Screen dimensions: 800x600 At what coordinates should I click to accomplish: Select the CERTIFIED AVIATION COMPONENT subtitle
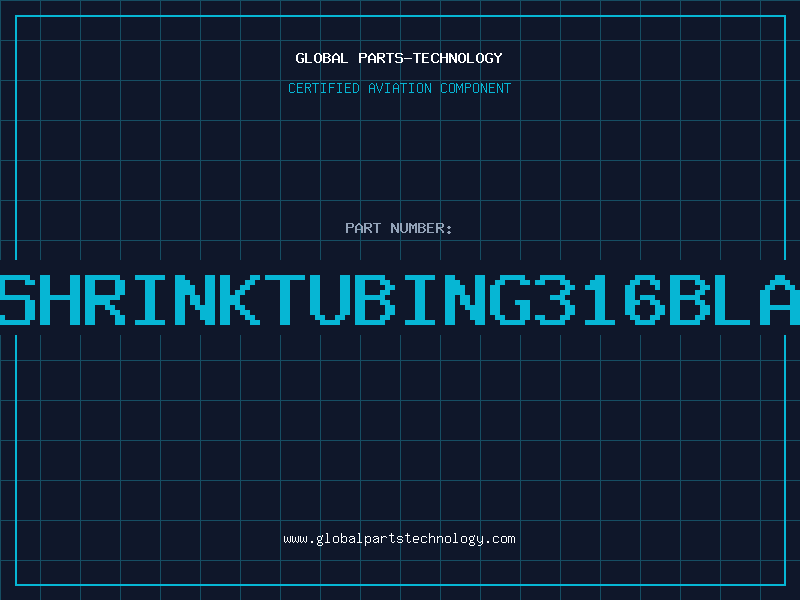click(x=399, y=88)
